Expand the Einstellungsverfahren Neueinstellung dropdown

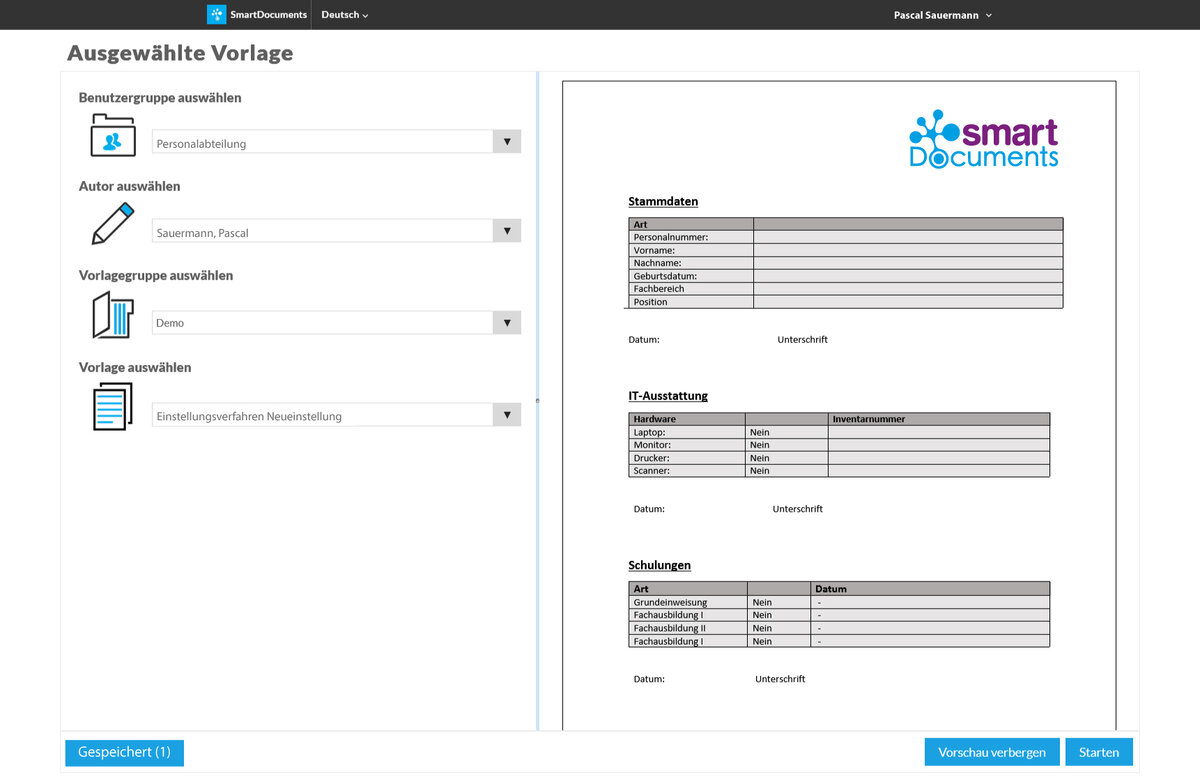point(507,416)
